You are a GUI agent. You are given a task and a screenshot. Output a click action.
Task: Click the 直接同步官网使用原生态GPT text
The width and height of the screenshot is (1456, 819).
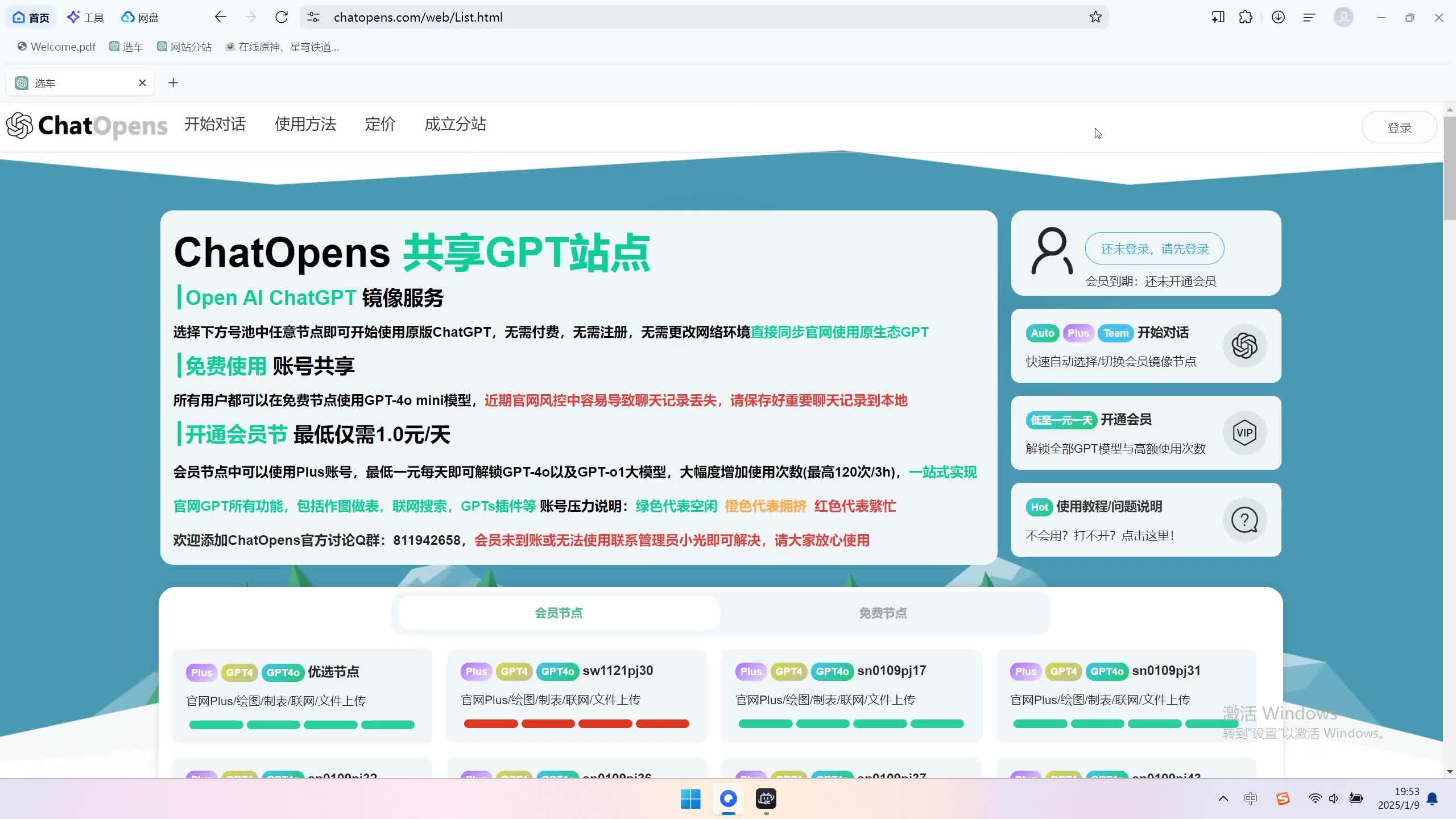point(839,332)
